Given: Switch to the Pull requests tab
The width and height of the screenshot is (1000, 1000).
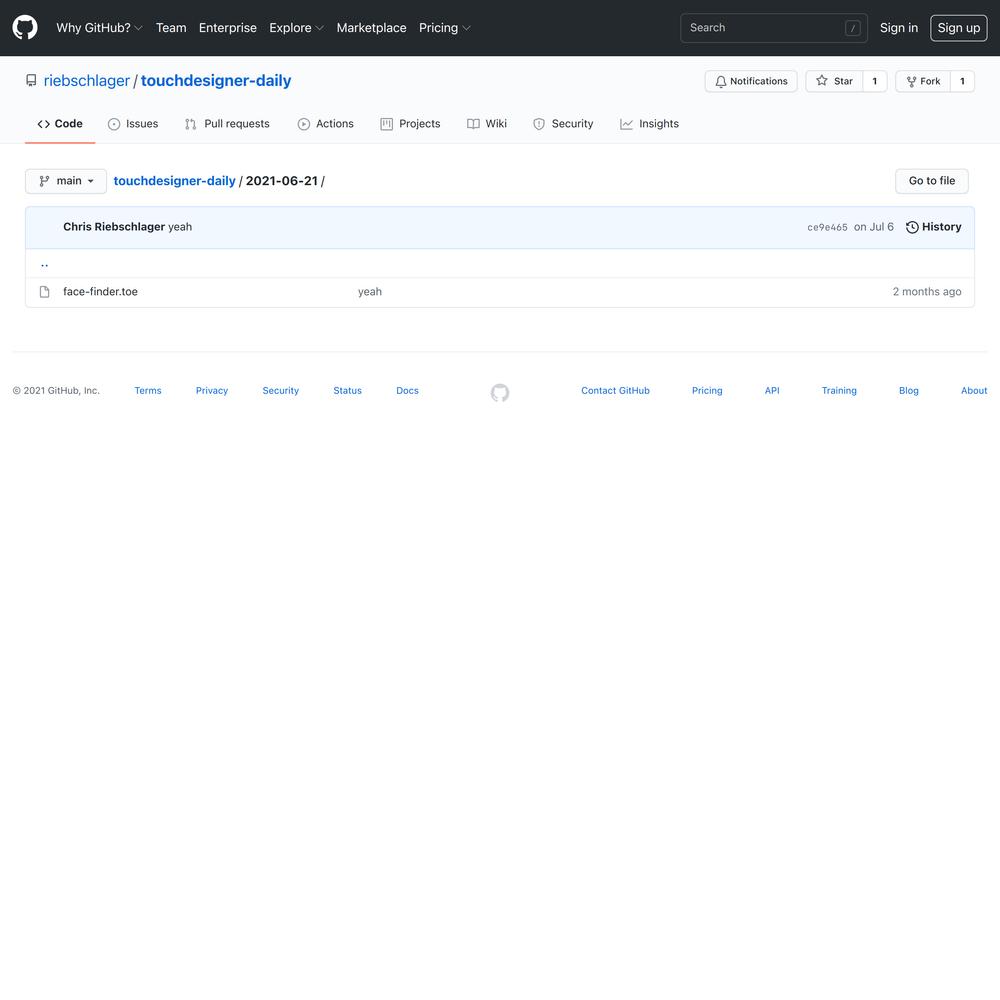Looking at the screenshot, I should (227, 124).
